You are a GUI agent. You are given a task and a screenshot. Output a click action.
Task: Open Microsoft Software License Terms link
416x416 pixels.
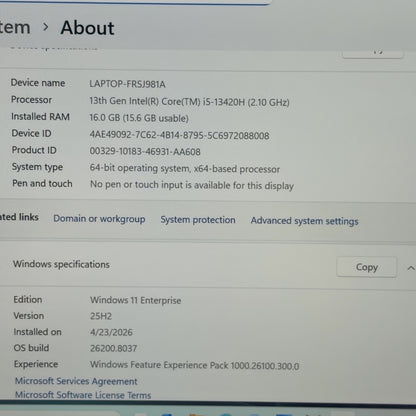coord(83,395)
